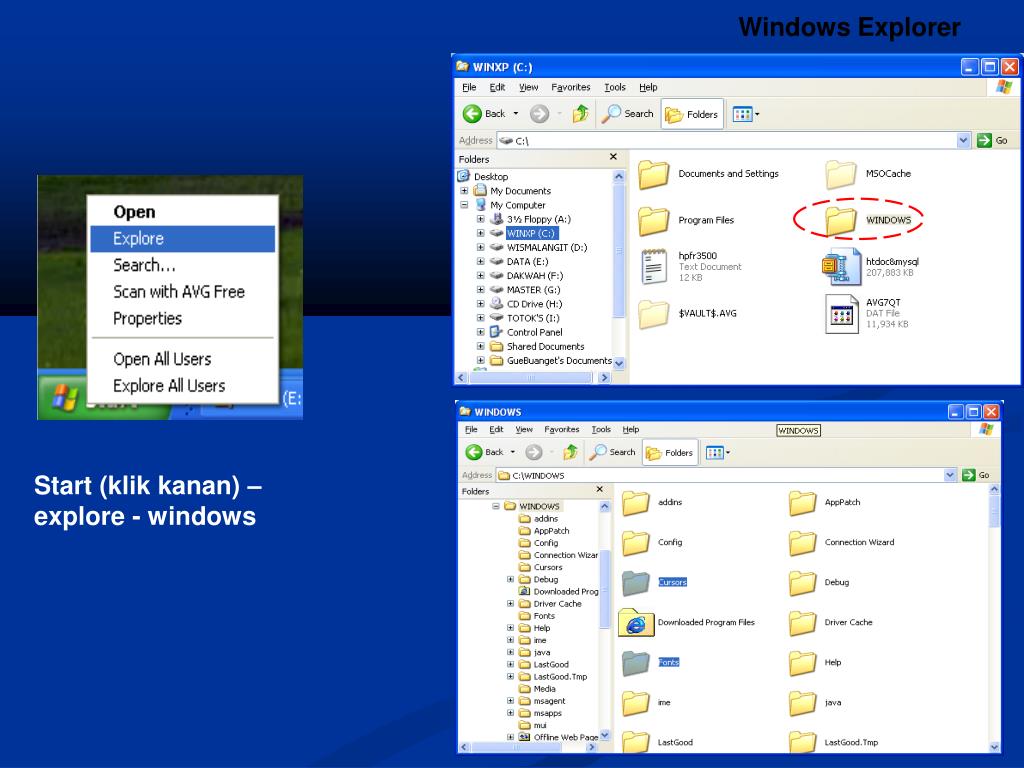Select Control Panel in folder tree
The width and height of the screenshot is (1024, 768).
click(534, 332)
